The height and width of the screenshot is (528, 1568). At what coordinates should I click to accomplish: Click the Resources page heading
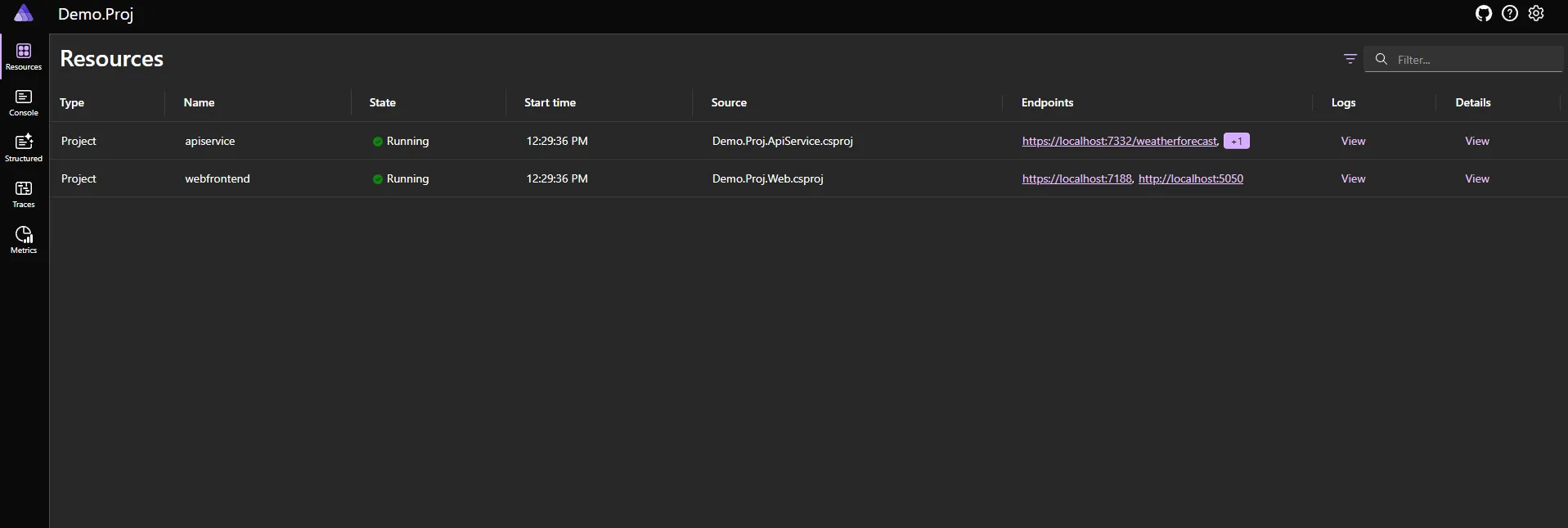point(112,58)
